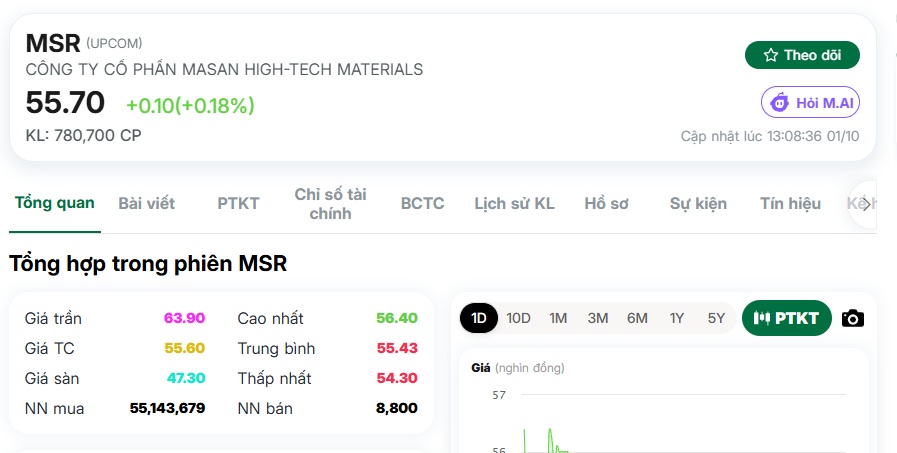This screenshot has height=453, width=897.
Task: Click the Cao nhất value 56.40
Action: (397, 318)
